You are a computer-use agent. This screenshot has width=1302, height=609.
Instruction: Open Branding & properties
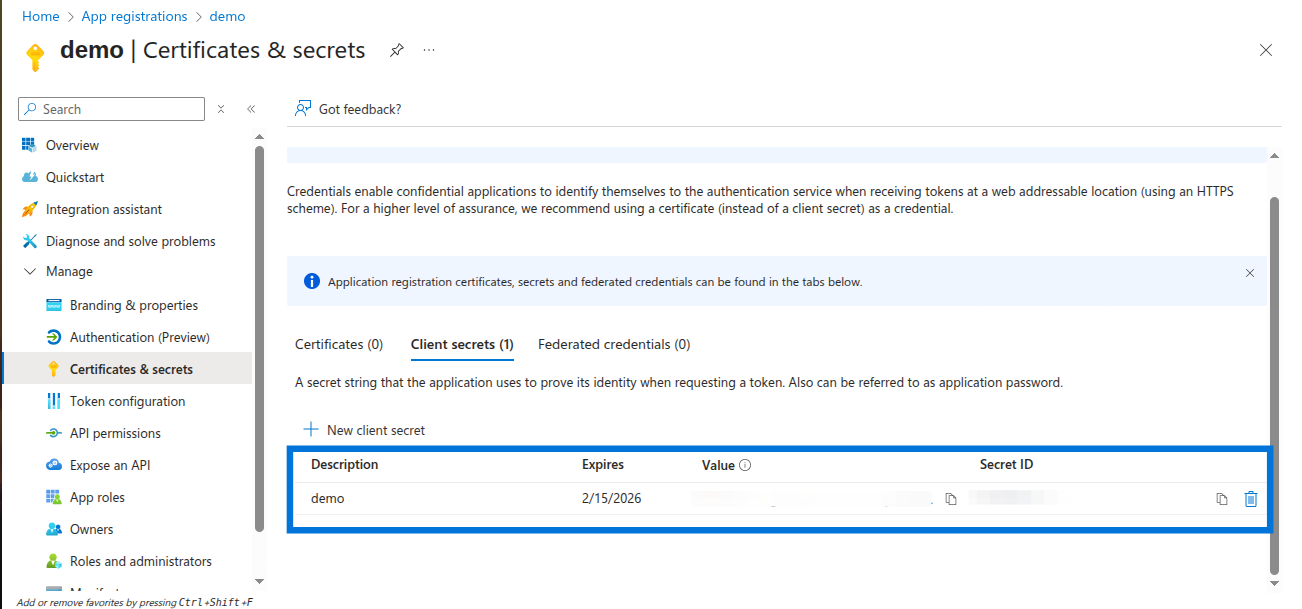[134, 305]
